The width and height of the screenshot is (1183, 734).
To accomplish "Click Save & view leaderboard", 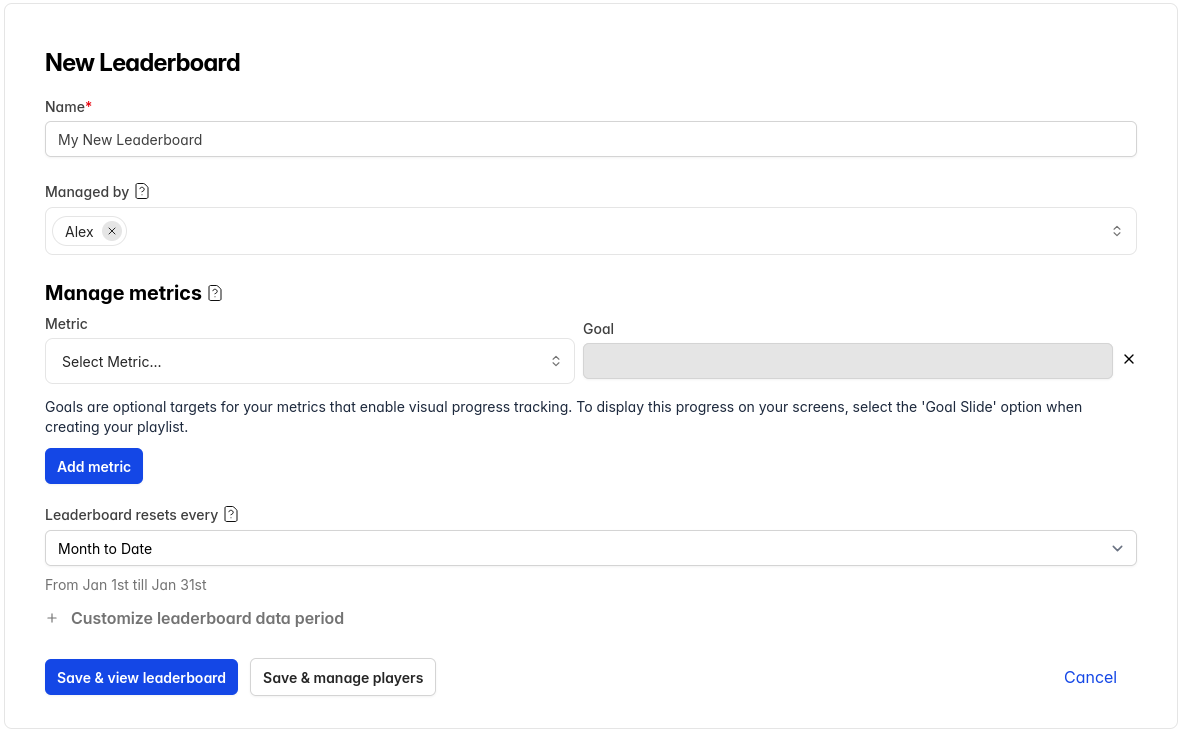I will click(x=141, y=677).
